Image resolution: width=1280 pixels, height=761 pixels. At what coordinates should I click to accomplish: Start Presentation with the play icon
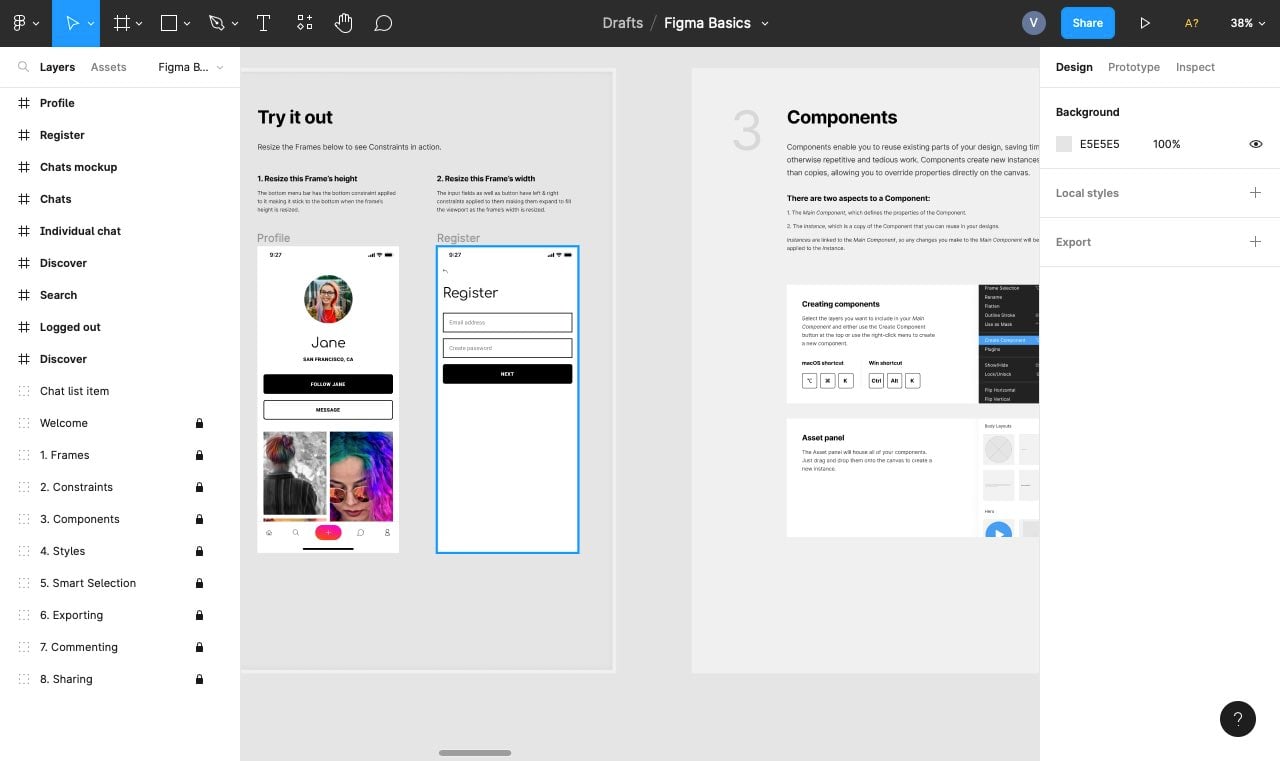[x=1145, y=22]
